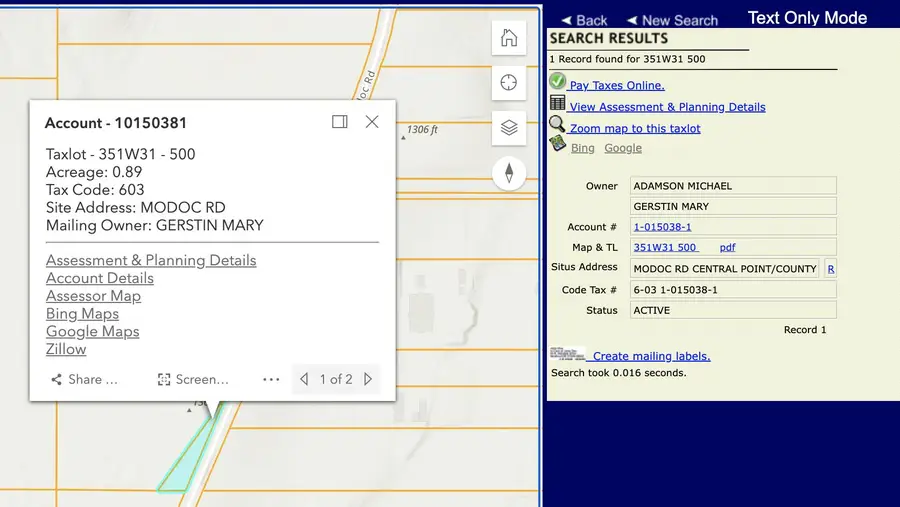900x507 pixels.
Task: Open Bing link in search results
Action: coord(583,148)
